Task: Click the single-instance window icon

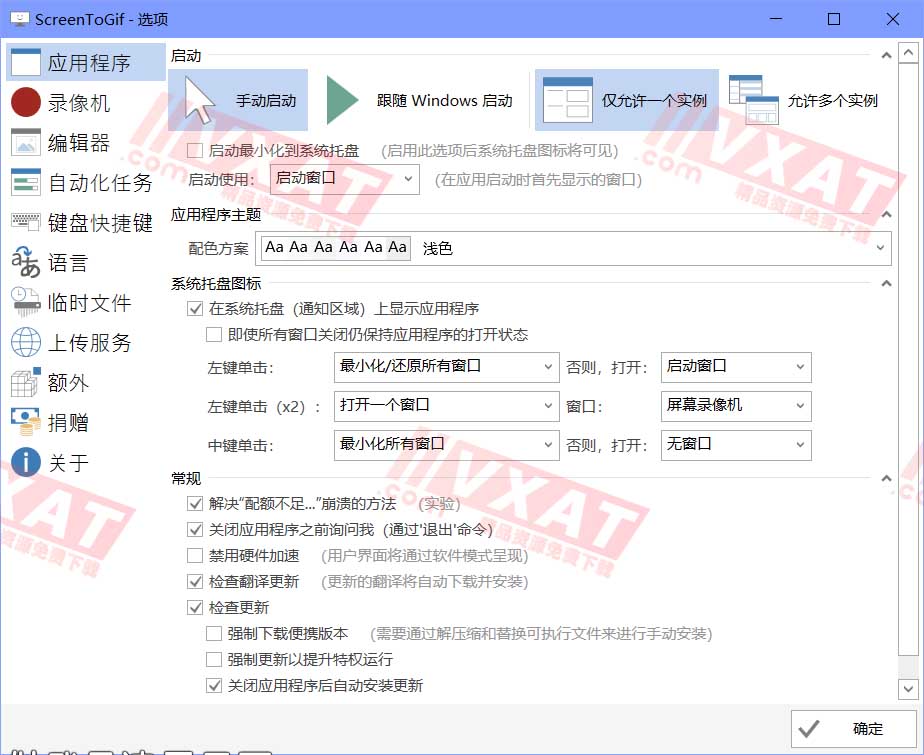Action: pos(567,100)
